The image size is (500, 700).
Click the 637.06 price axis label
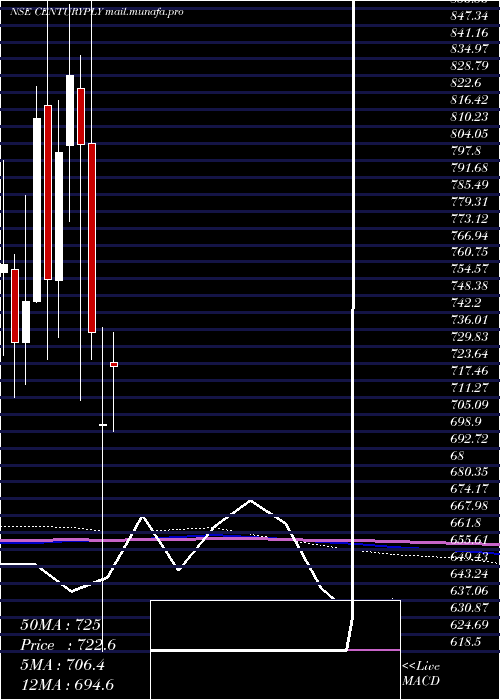click(469, 591)
